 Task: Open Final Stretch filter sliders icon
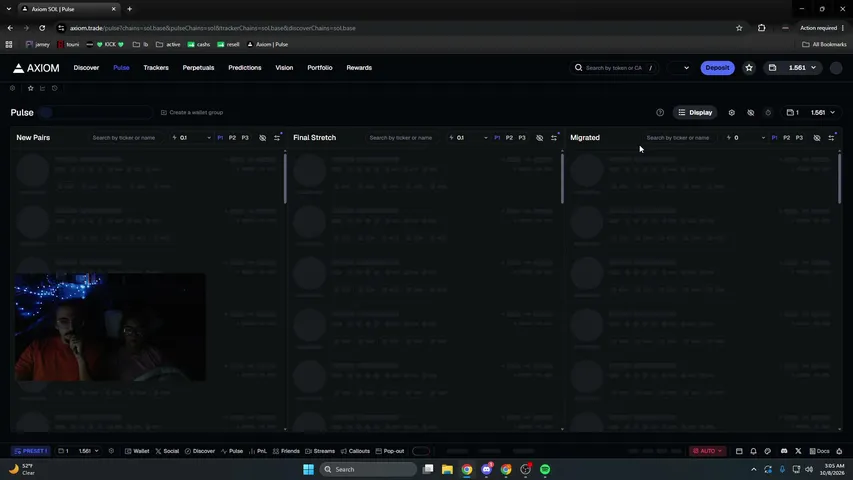pyautogui.click(x=554, y=138)
